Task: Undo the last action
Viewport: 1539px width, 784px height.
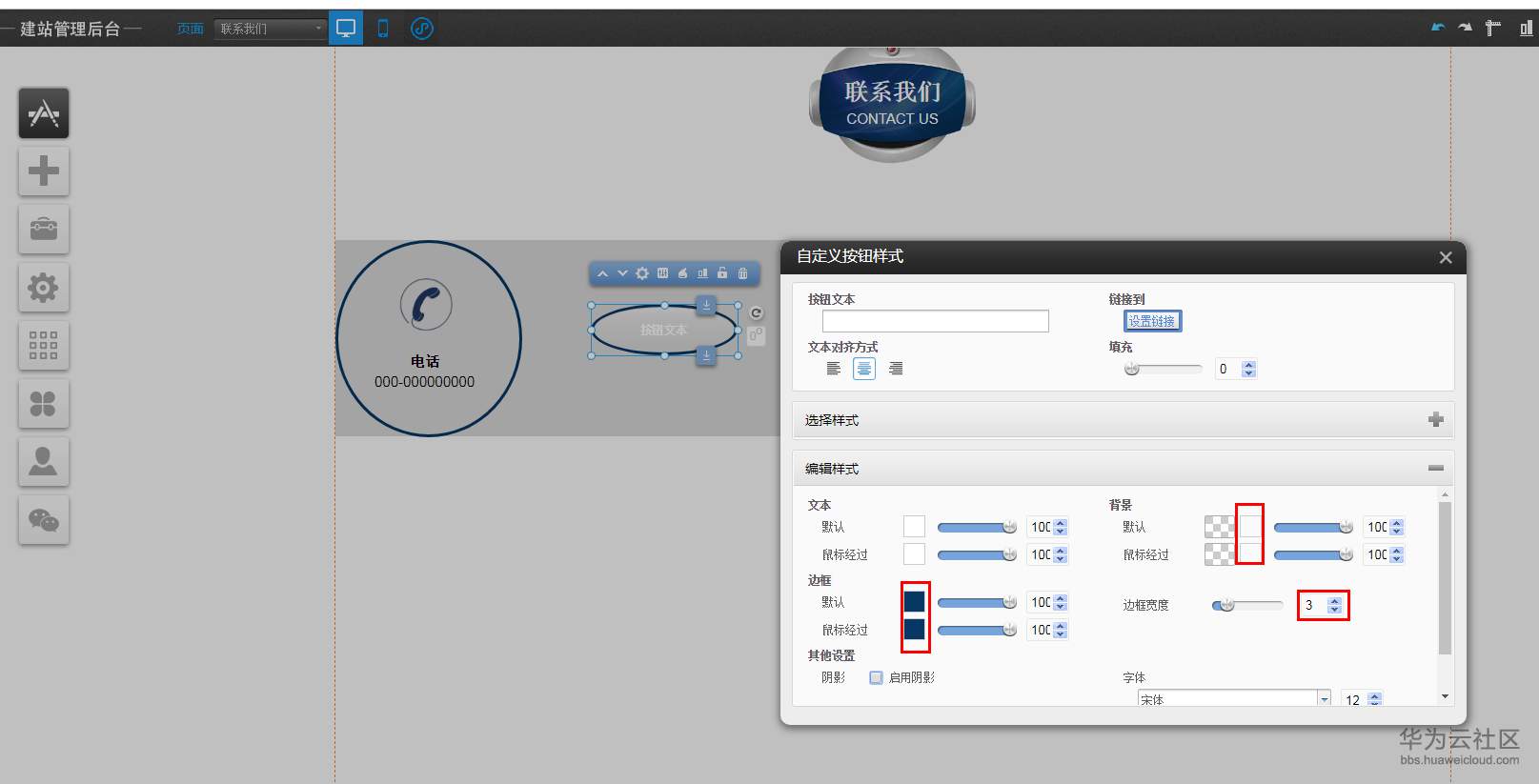Action: point(1438,28)
